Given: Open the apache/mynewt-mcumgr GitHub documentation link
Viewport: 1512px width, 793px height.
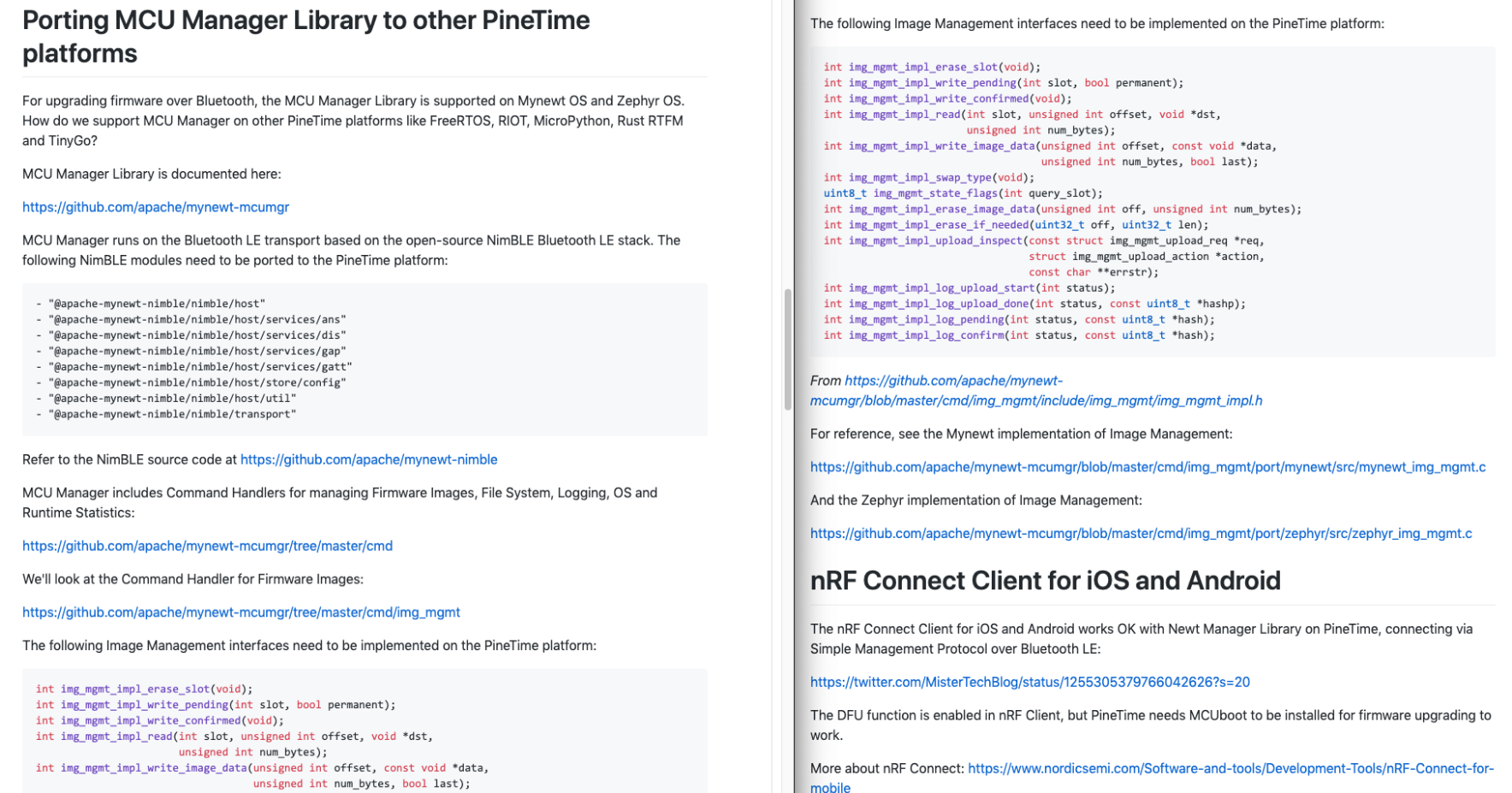Looking at the screenshot, I should (x=155, y=207).
